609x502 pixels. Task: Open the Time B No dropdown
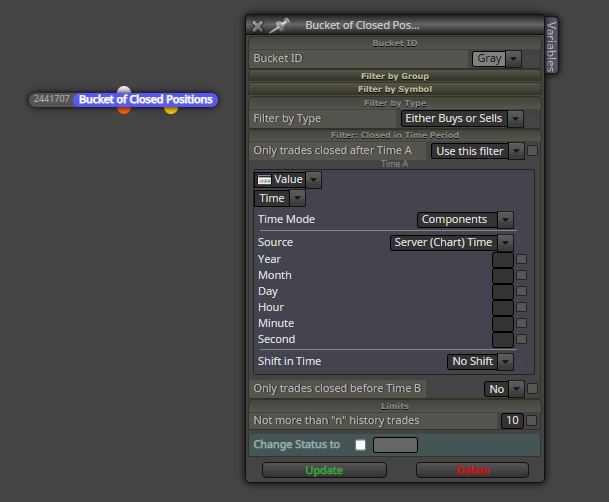[x=504, y=389]
